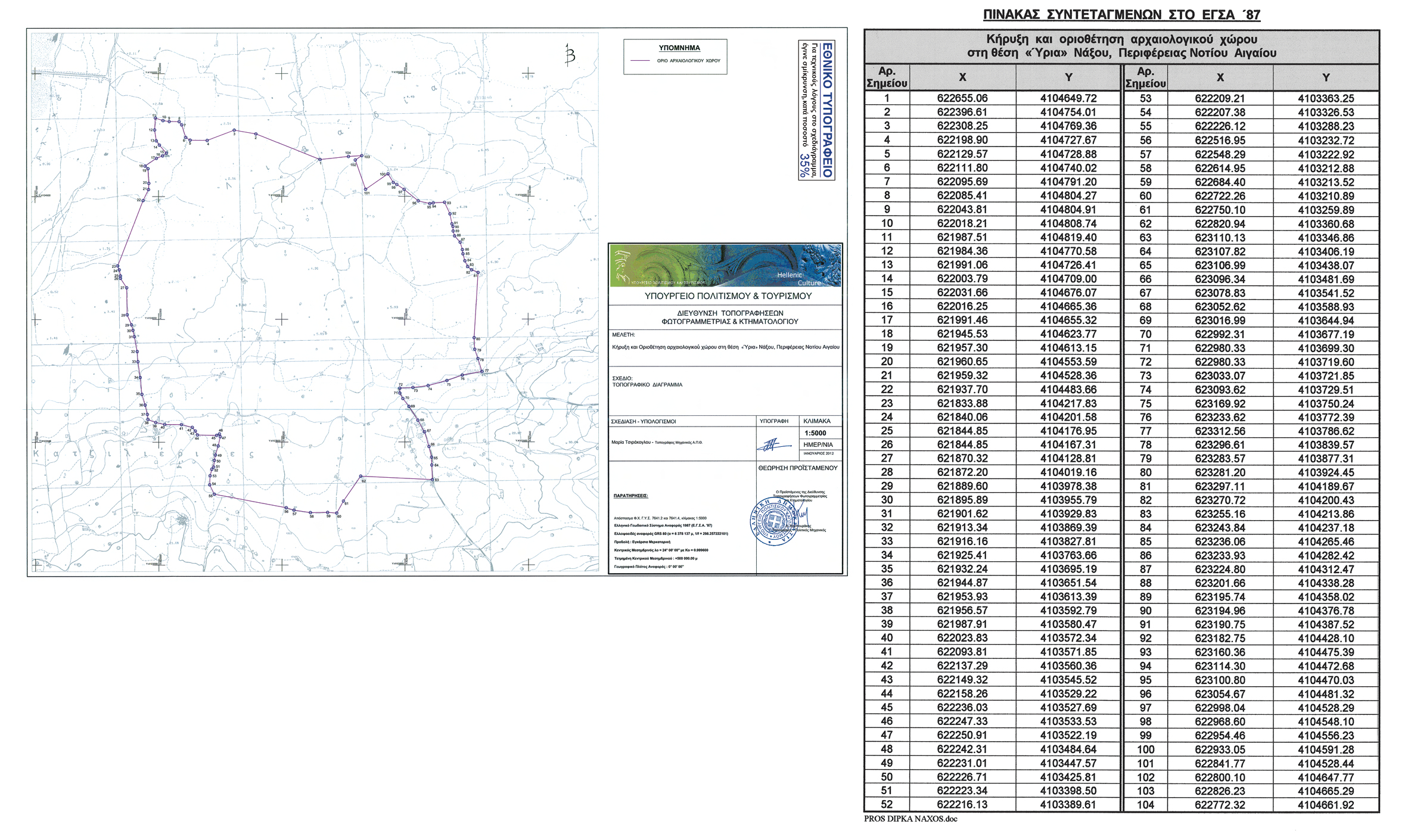Image resolution: width=1408 pixels, height=840 pixels.
Task: Click Y value 4104661.92 for point 104
Action: point(1326,805)
